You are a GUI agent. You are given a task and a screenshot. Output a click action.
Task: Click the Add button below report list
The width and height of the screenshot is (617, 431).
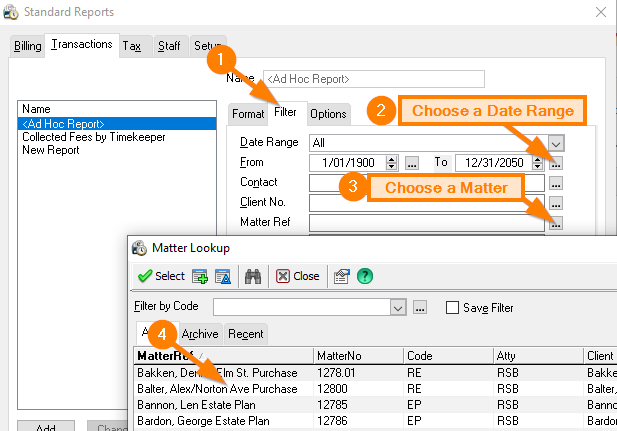(46, 427)
